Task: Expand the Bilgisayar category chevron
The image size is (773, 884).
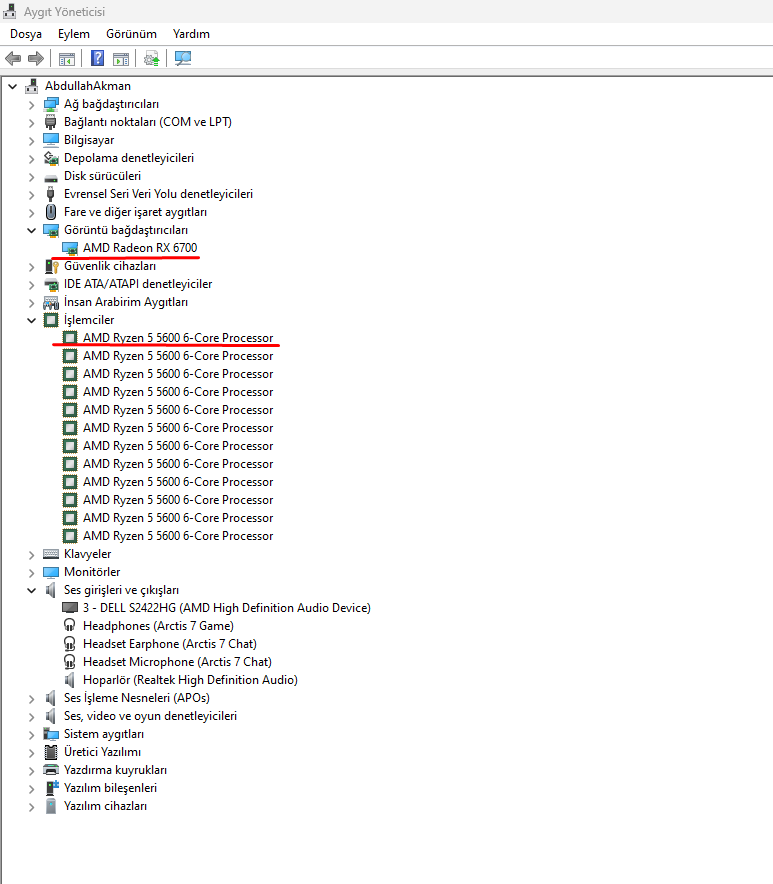Action: coord(32,140)
